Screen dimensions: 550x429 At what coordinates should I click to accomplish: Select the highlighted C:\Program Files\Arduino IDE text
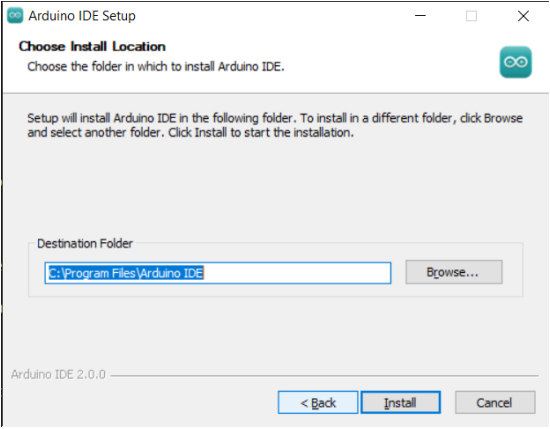click(126, 273)
